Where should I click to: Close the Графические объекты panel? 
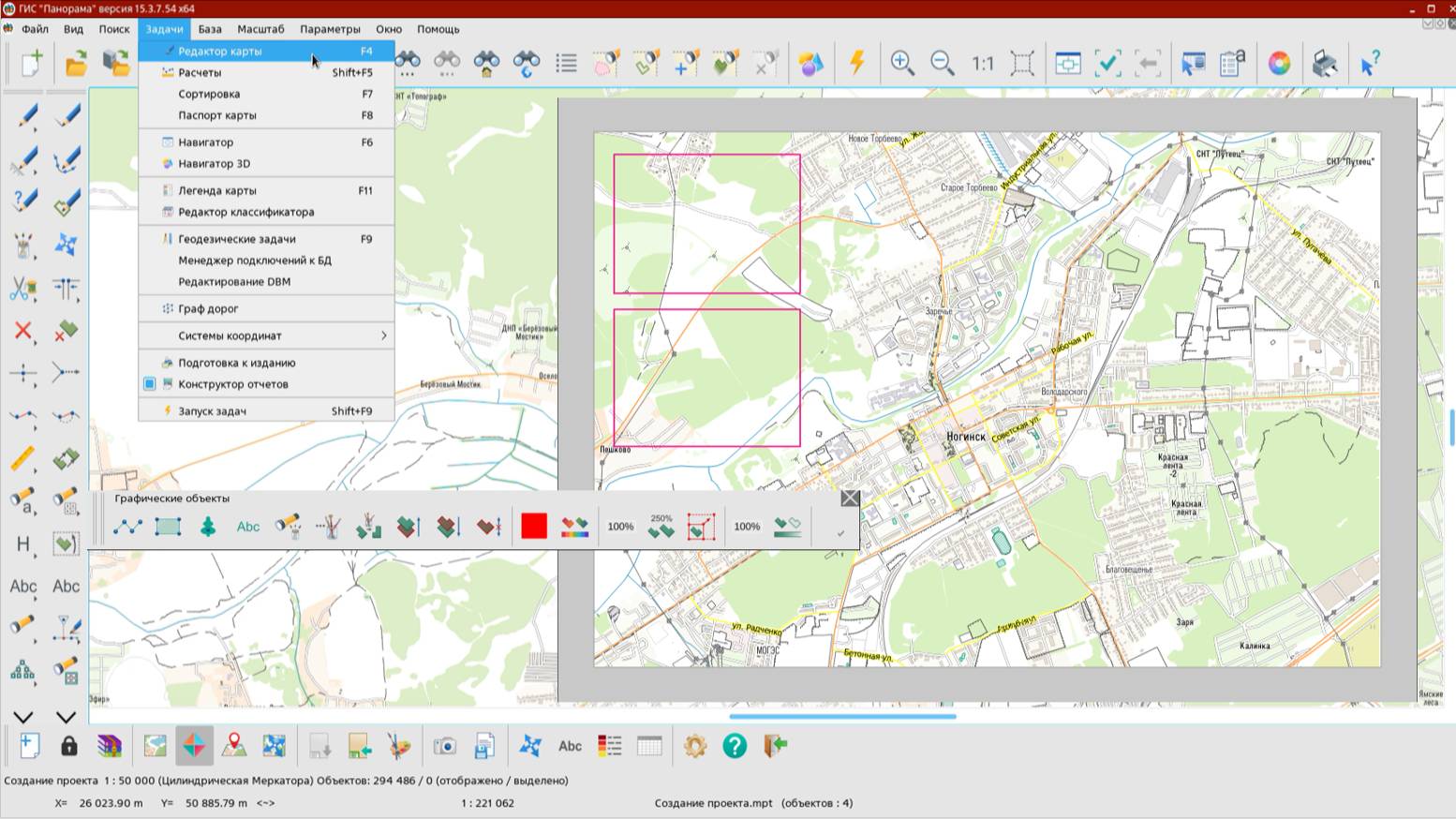pyautogui.click(x=850, y=498)
